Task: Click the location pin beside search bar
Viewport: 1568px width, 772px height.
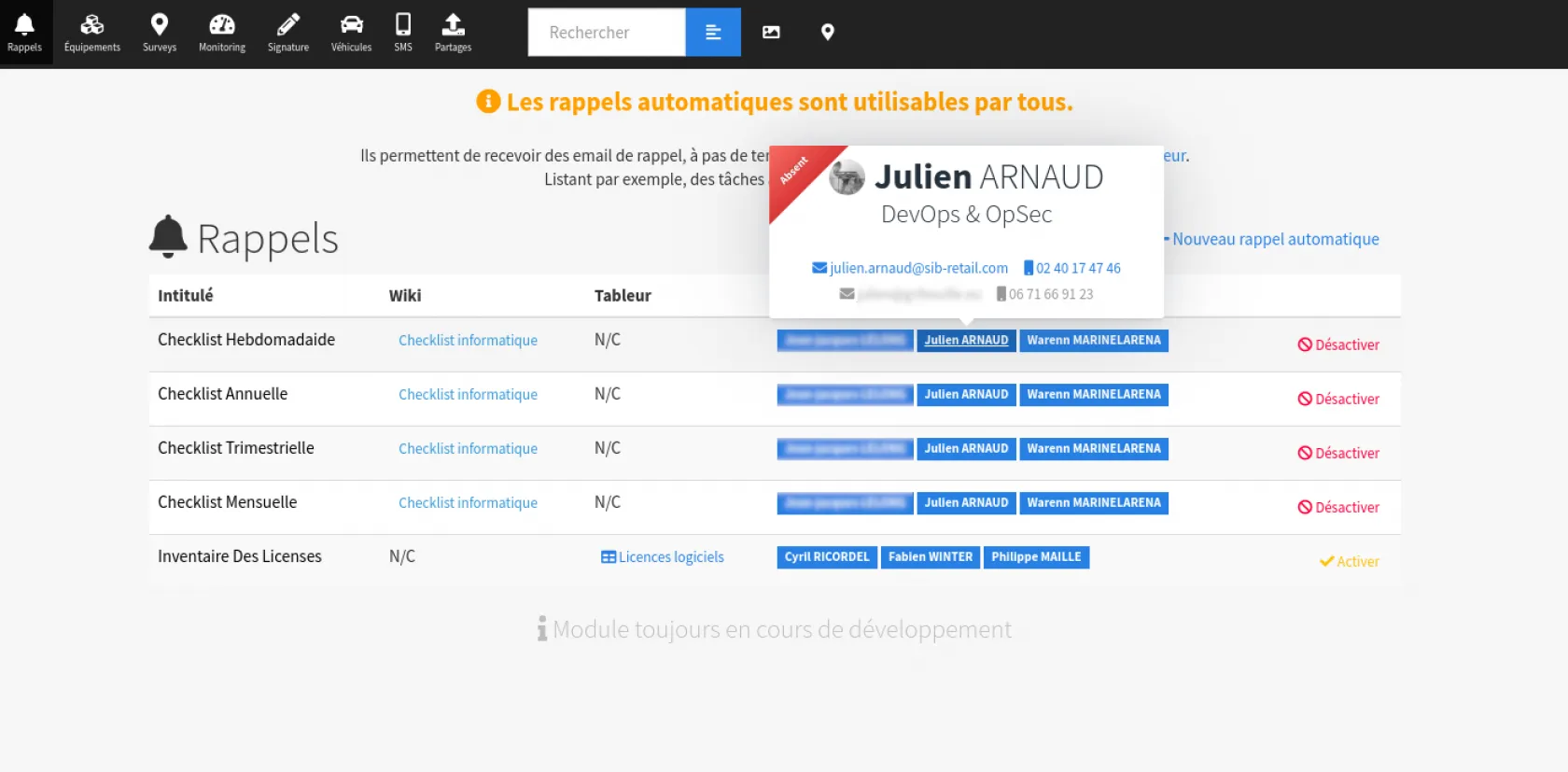Action: [x=827, y=33]
